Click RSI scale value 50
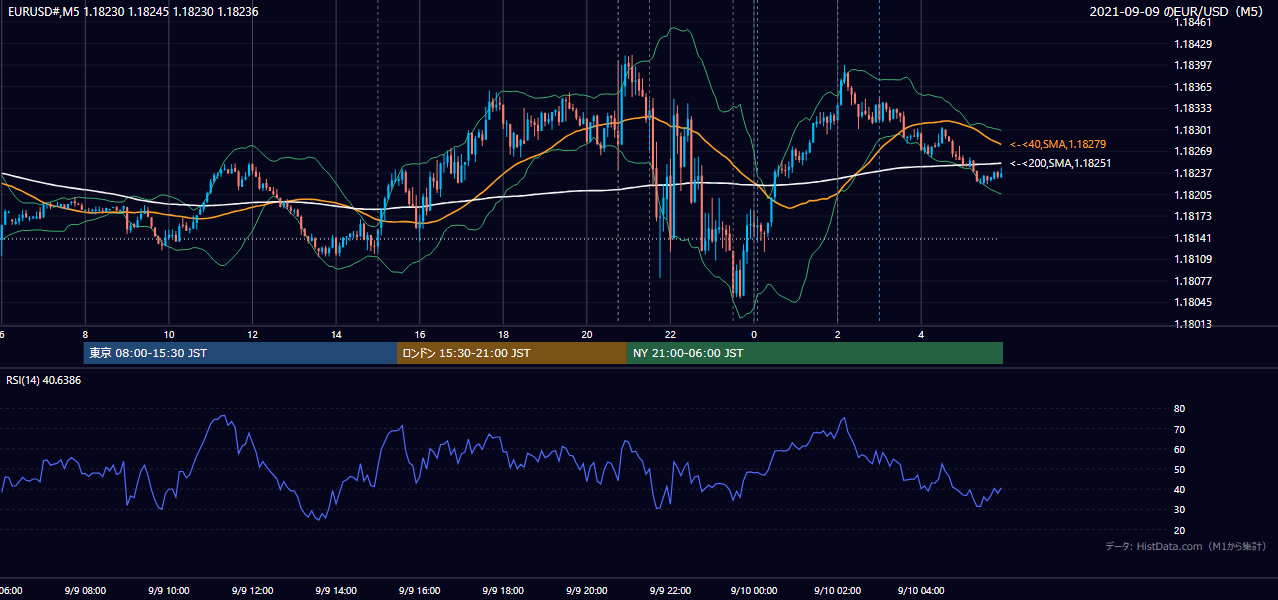Viewport: 1278px width, 600px height. tap(1179, 470)
